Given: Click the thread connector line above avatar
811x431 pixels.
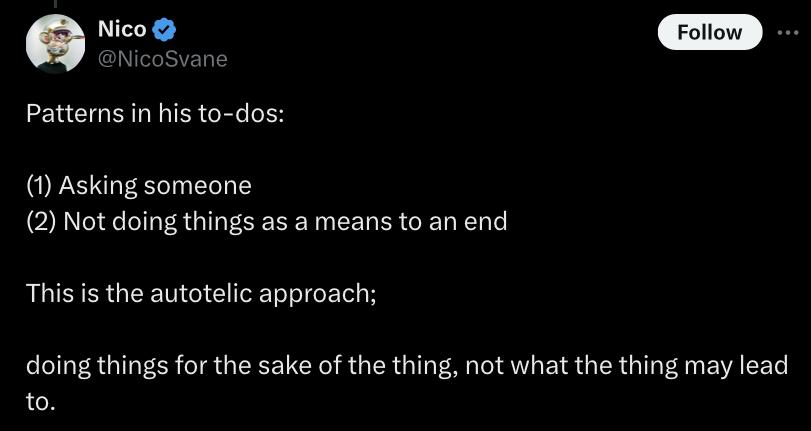Looking at the screenshot, I should [55, 4].
